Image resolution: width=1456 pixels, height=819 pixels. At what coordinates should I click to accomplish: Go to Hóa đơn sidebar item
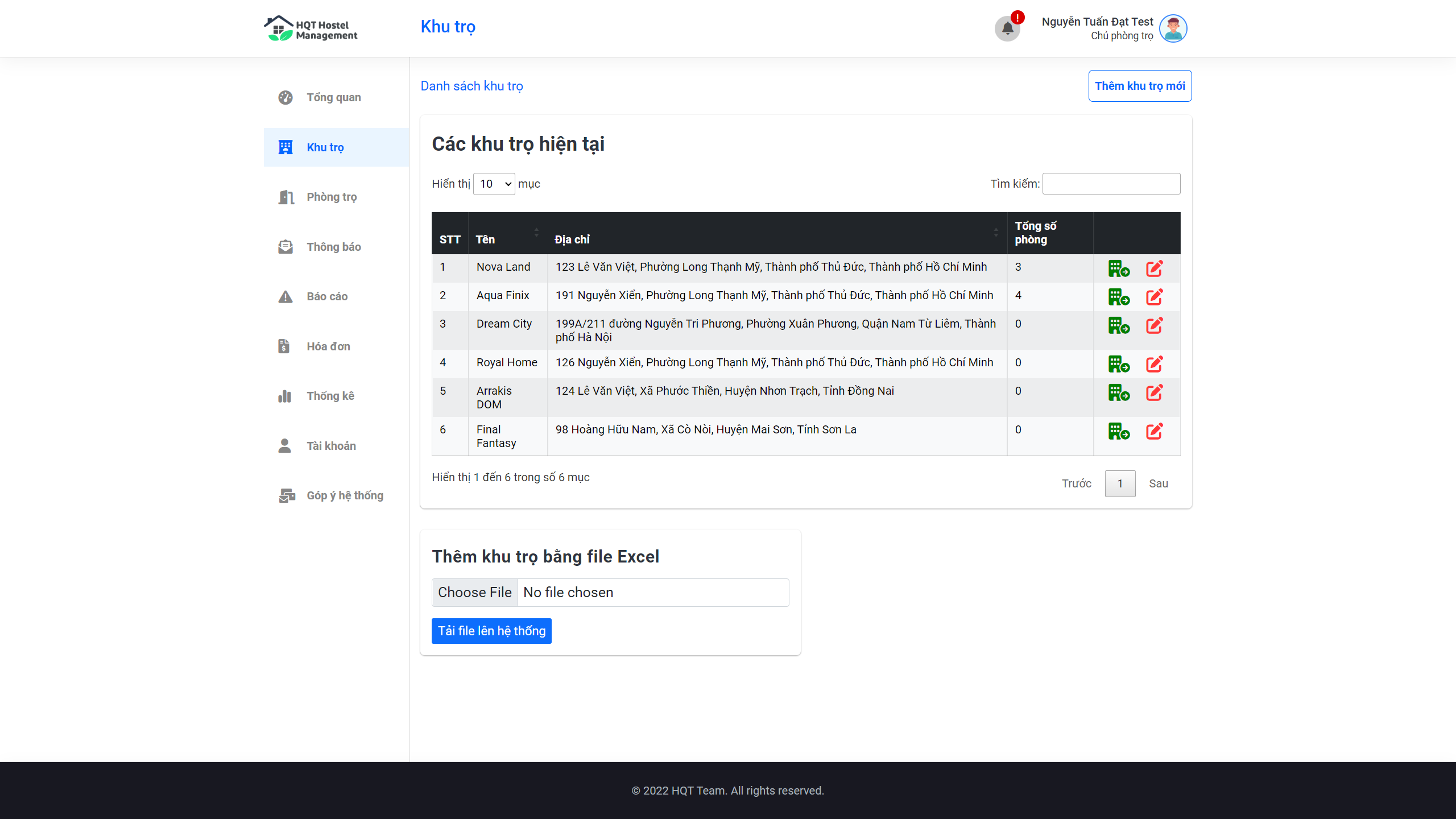[328, 346]
